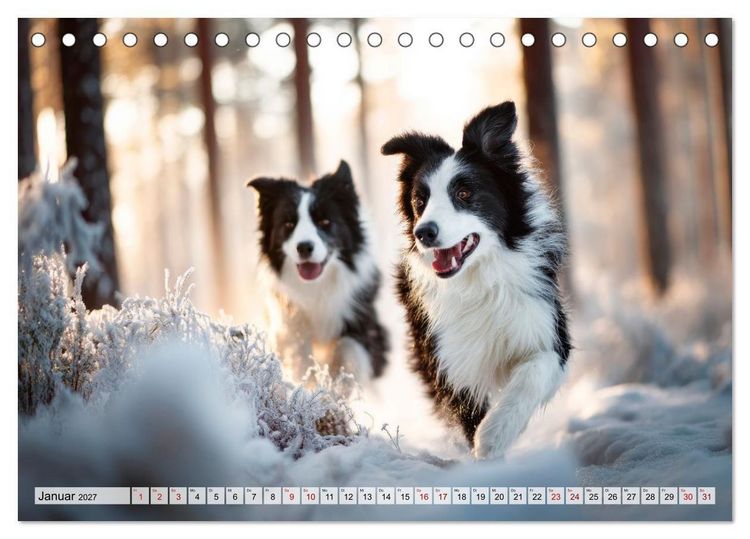Click the red date cell numbered 10
Viewport: 750px width, 539px height.
pyautogui.click(x=310, y=495)
